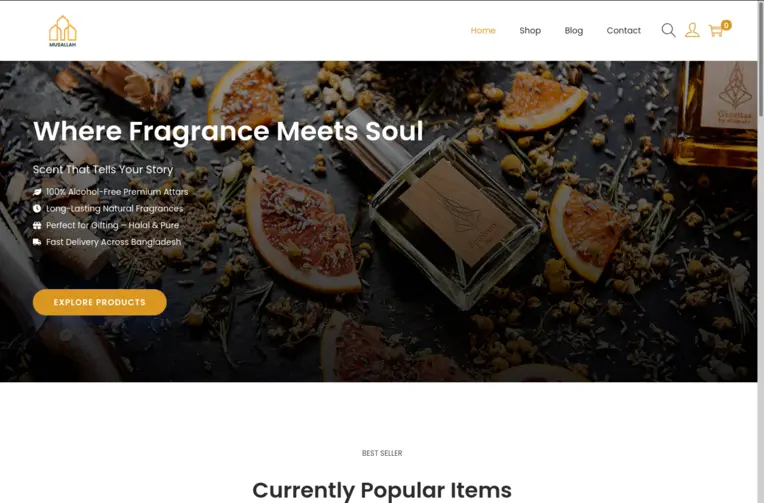Click the leaf icon beside Alcohol-Free Attars
This screenshot has height=503, width=764.
pos(37,192)
